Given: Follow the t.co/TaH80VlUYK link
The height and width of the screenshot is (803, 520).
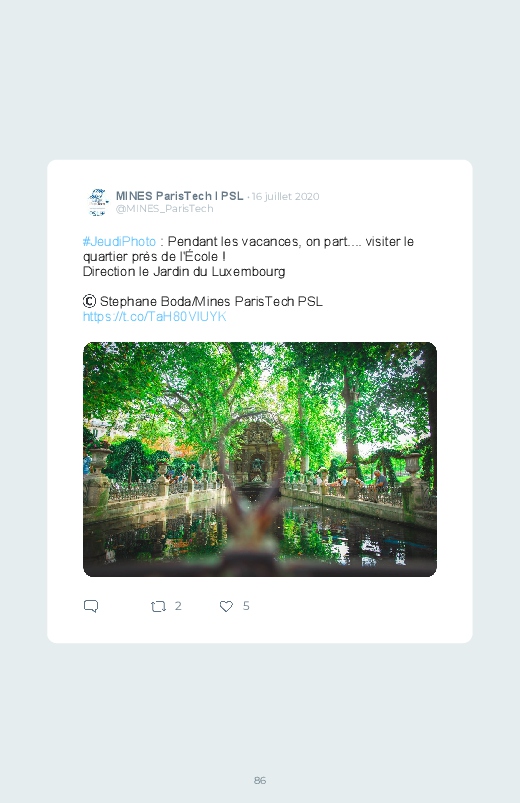Looking at the screenshot, I should click(x=155, y=316).
